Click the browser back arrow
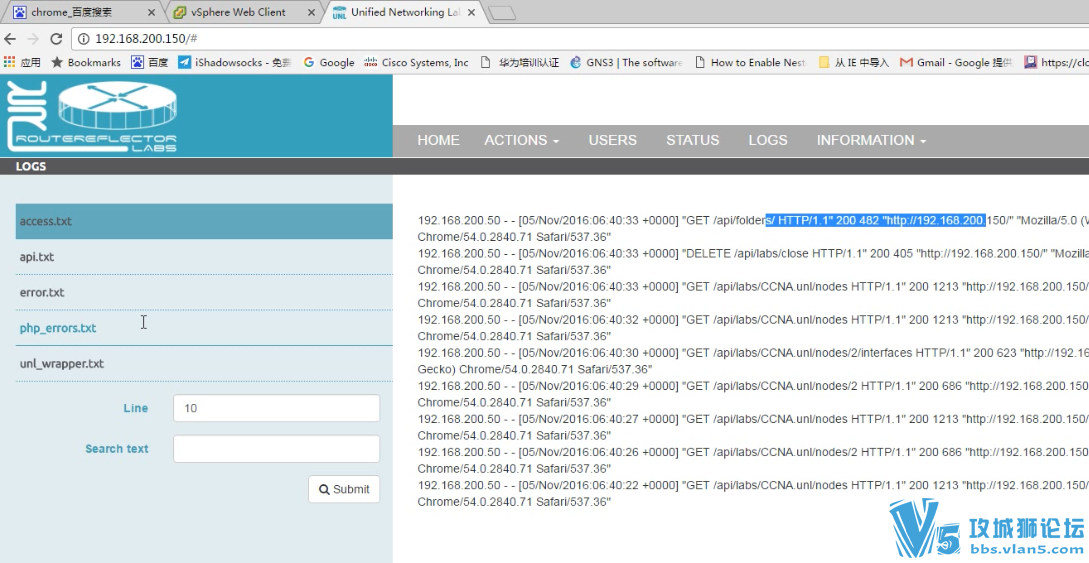The height and width of the screenshot is (563, 1089). coord(10,38)
